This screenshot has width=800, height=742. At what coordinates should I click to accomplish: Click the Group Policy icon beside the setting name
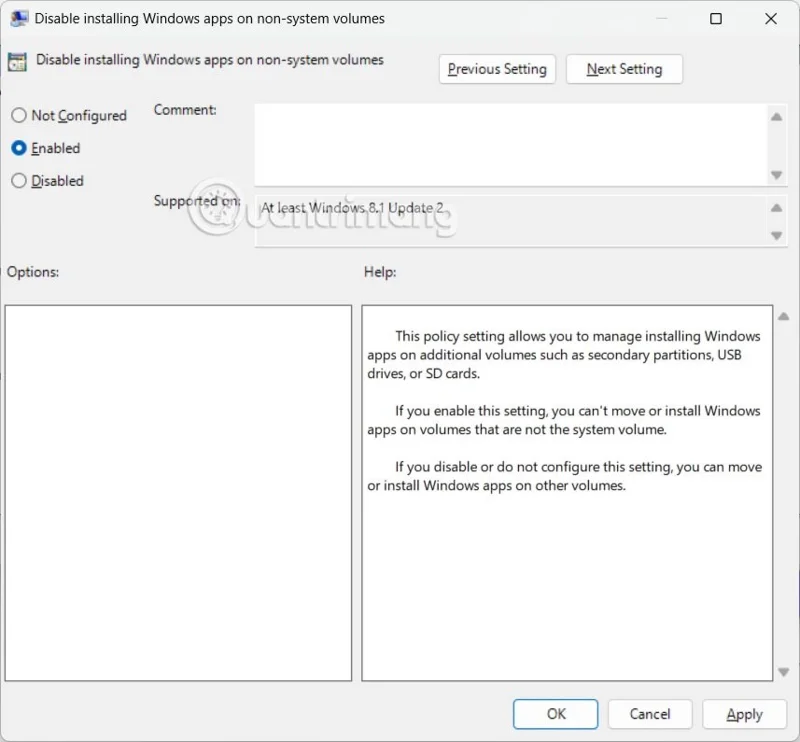pyautogui.click(x=16, y=61)
